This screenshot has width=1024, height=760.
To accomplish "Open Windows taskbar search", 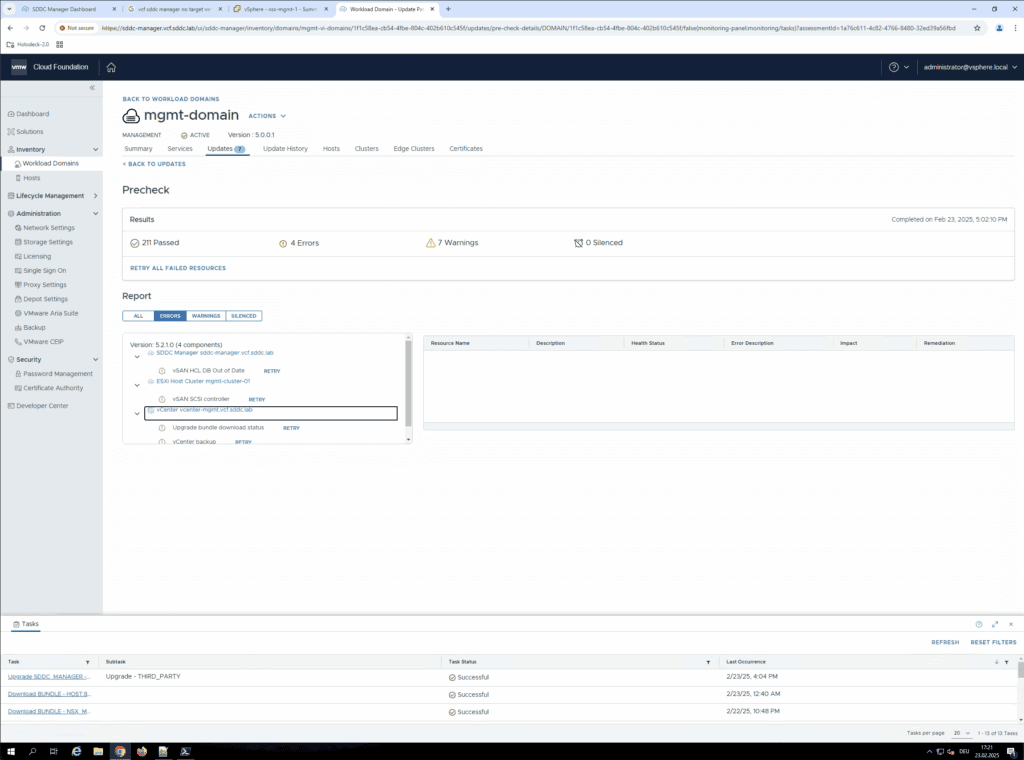I will click(x=32, y=752).
